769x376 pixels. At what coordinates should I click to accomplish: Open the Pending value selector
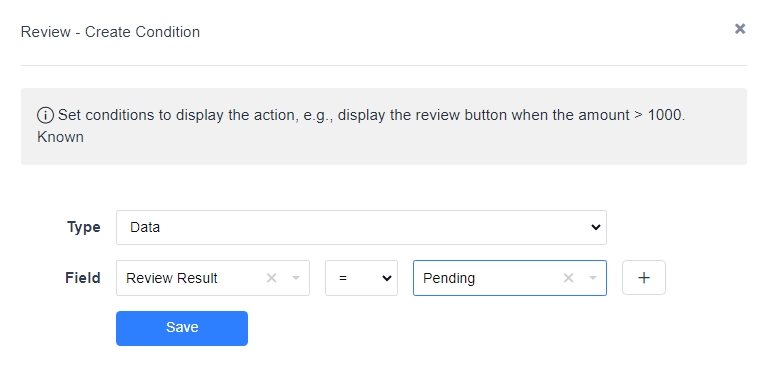(x=510, y=278)
